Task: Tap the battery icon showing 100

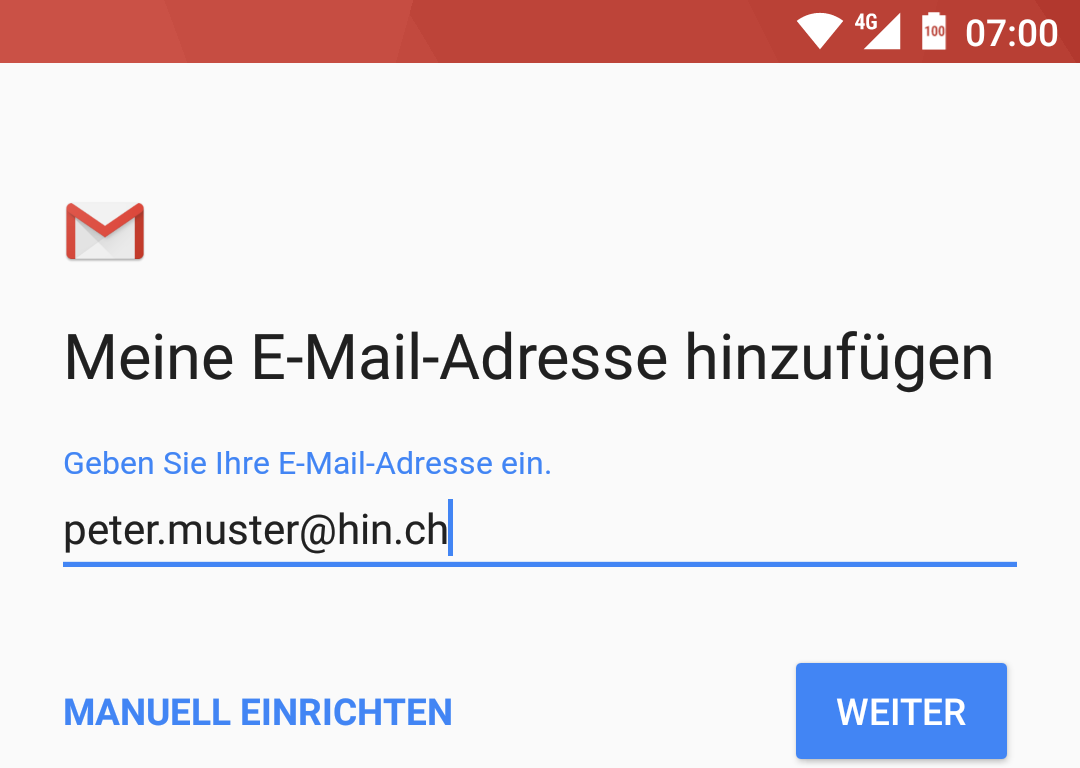Action: (x=934, y=31)
